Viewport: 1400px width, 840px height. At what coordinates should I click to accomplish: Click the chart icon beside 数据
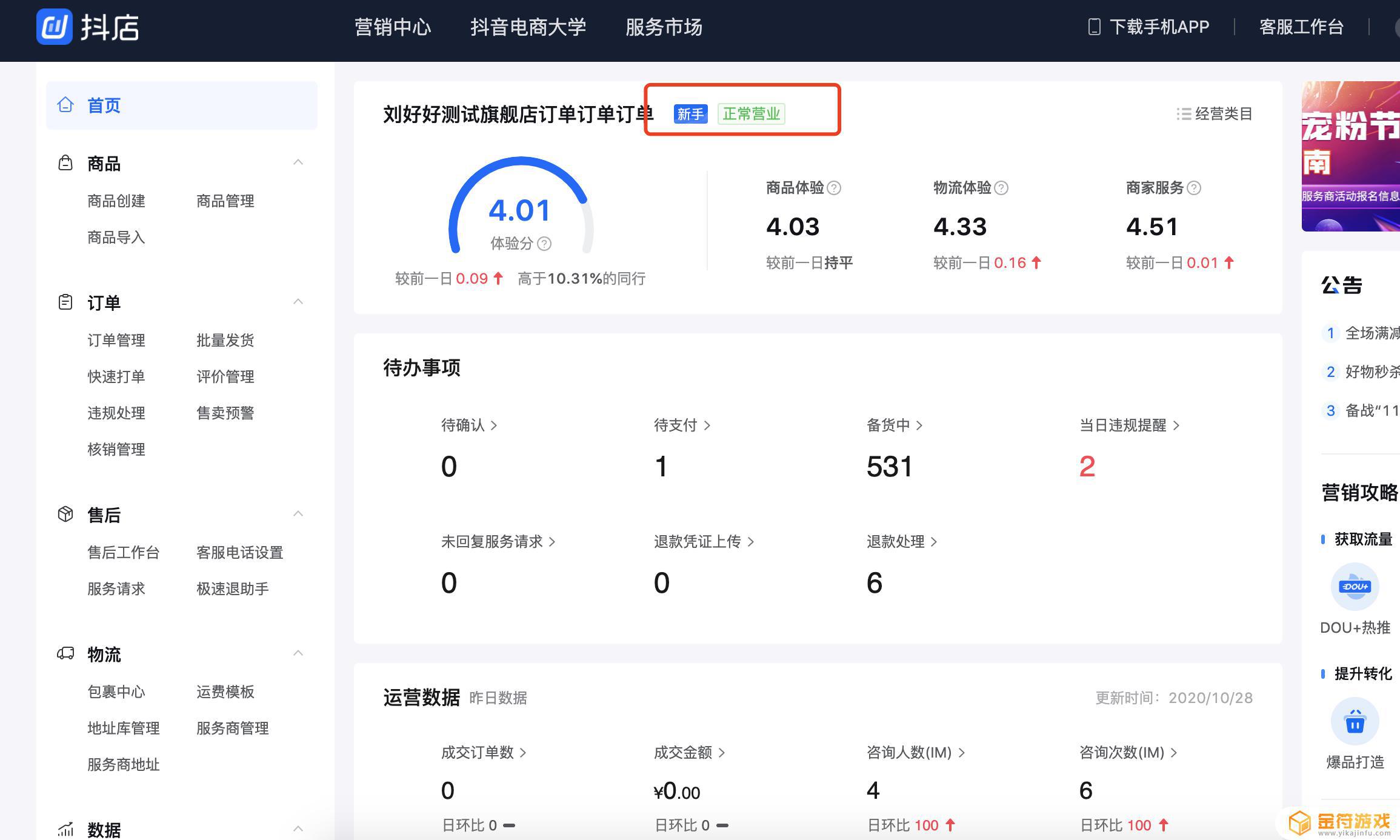(x=65, y=829)
